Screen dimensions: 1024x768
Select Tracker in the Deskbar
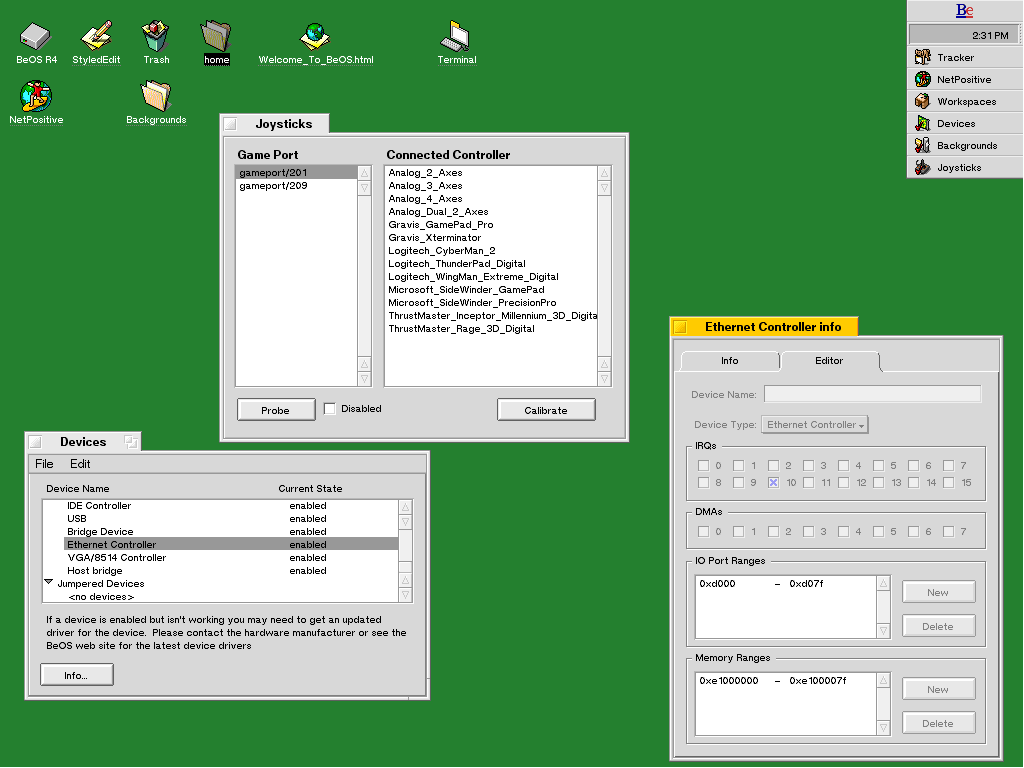click(965, 57)
